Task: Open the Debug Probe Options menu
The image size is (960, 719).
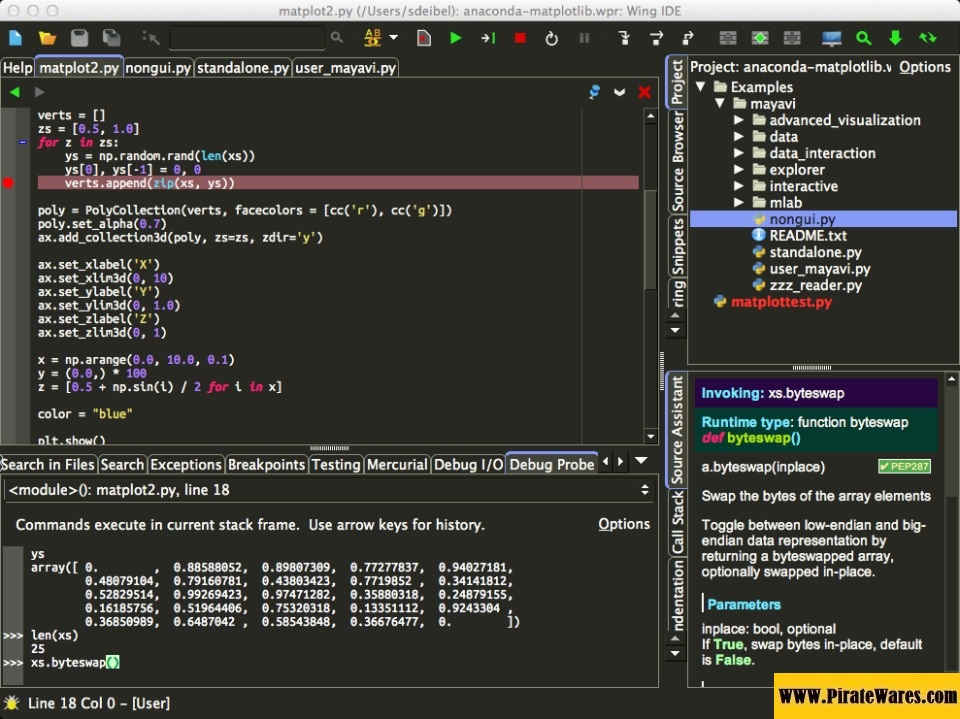Action: (624, 524)
